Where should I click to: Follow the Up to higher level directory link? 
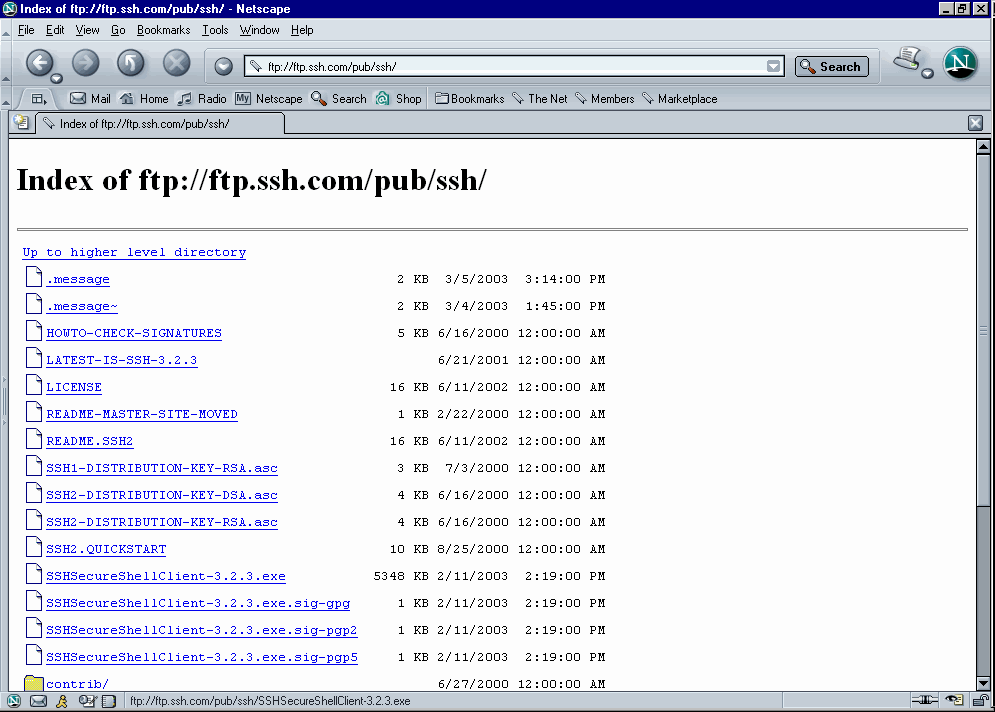point(134,252)
